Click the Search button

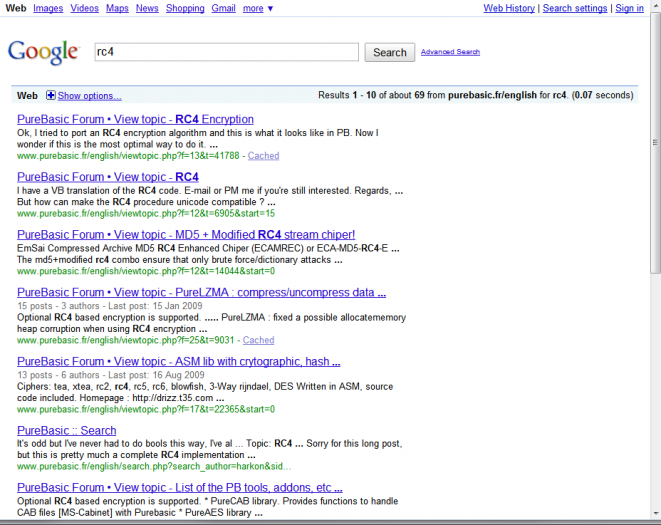(x=390, y=52)
